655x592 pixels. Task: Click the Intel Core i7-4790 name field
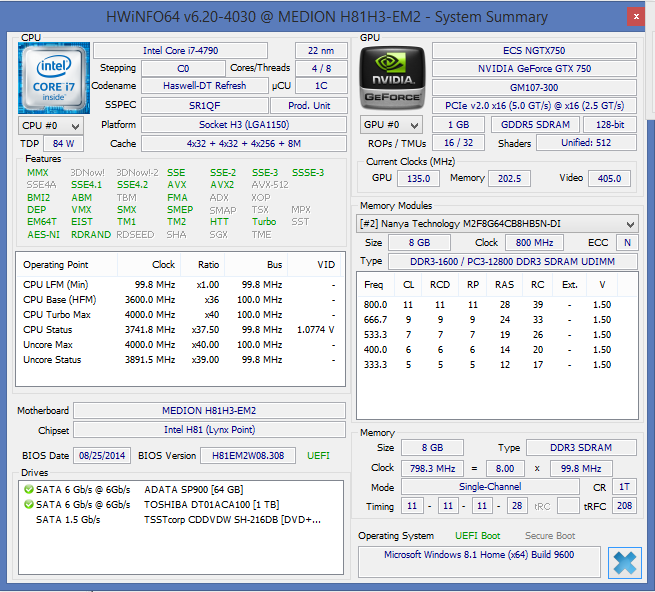click(180, 51)
